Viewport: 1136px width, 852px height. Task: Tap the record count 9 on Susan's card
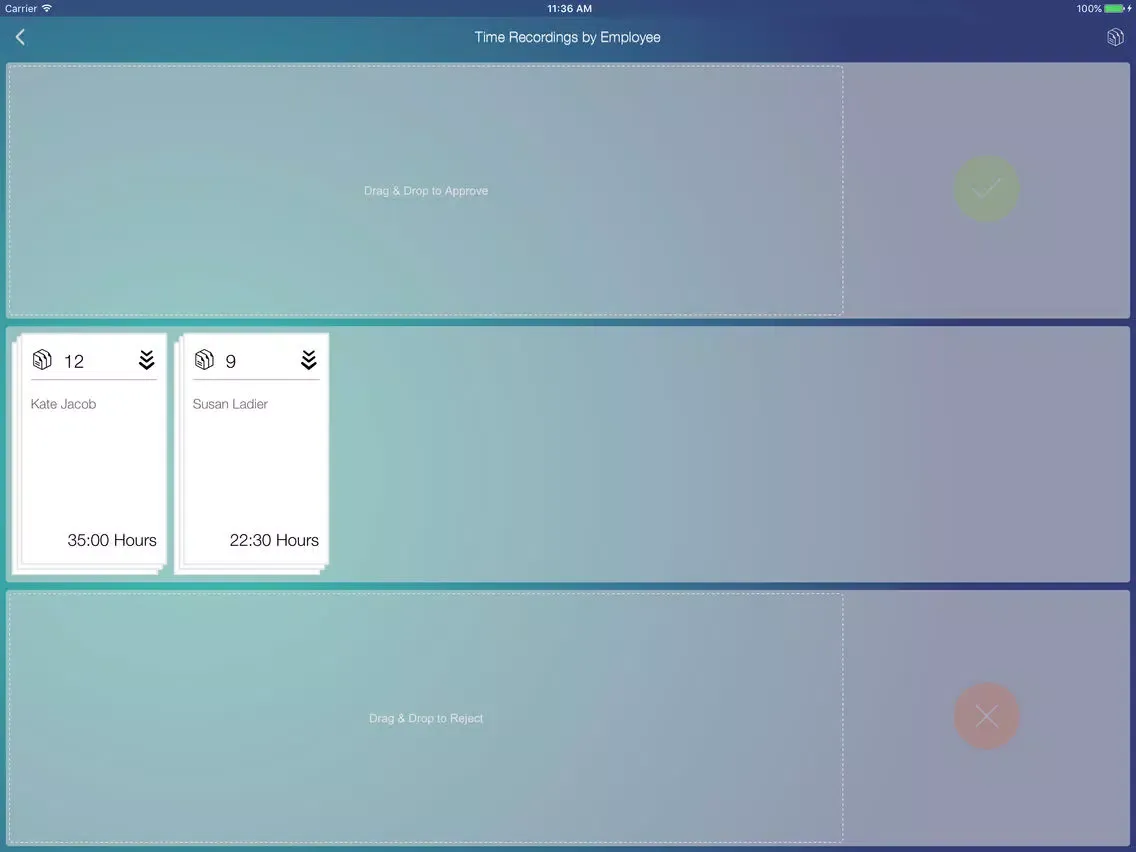[231, 361]
